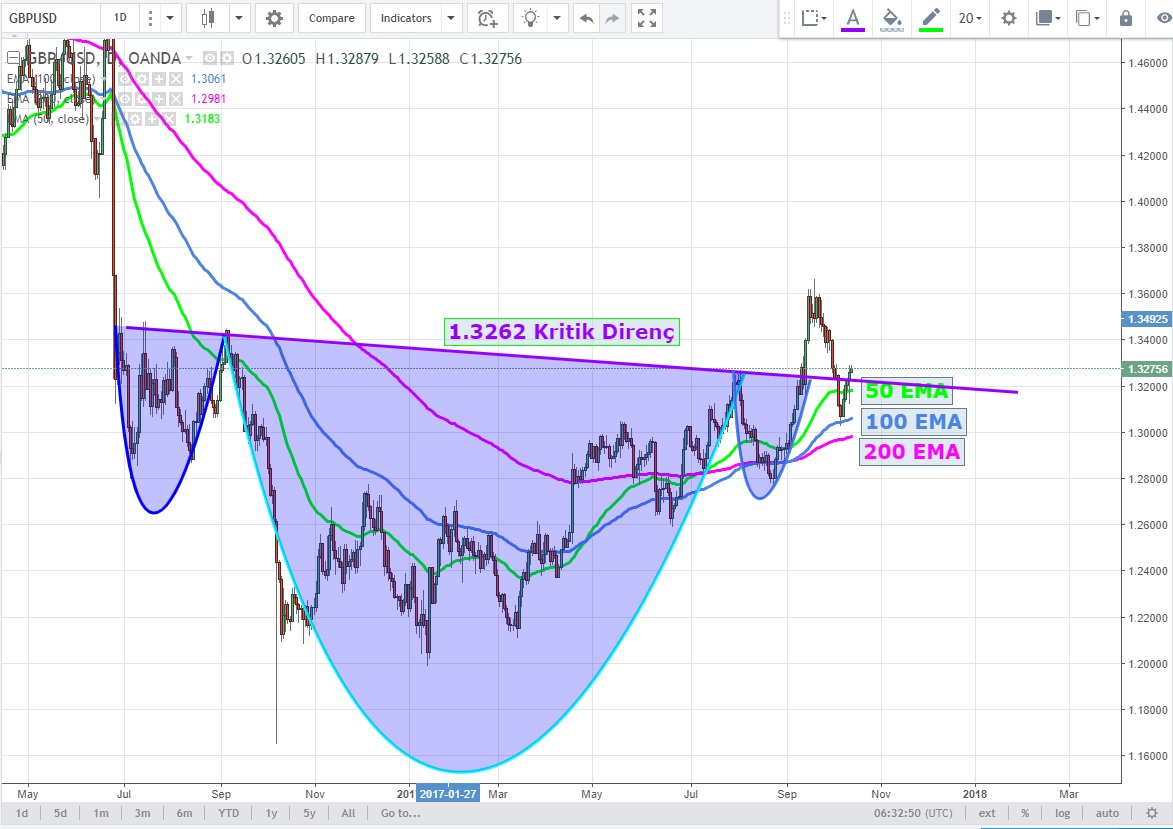Change the purple text color swatch
The image size is (1173, 829).
click(852, 18)
